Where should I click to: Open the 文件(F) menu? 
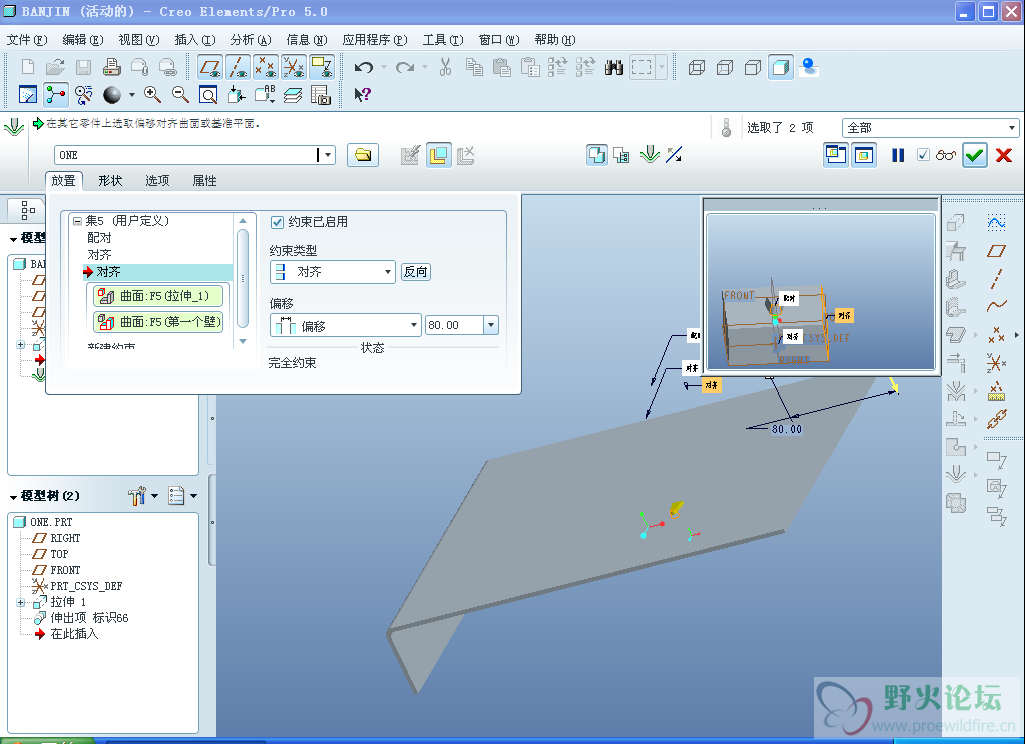27,40
